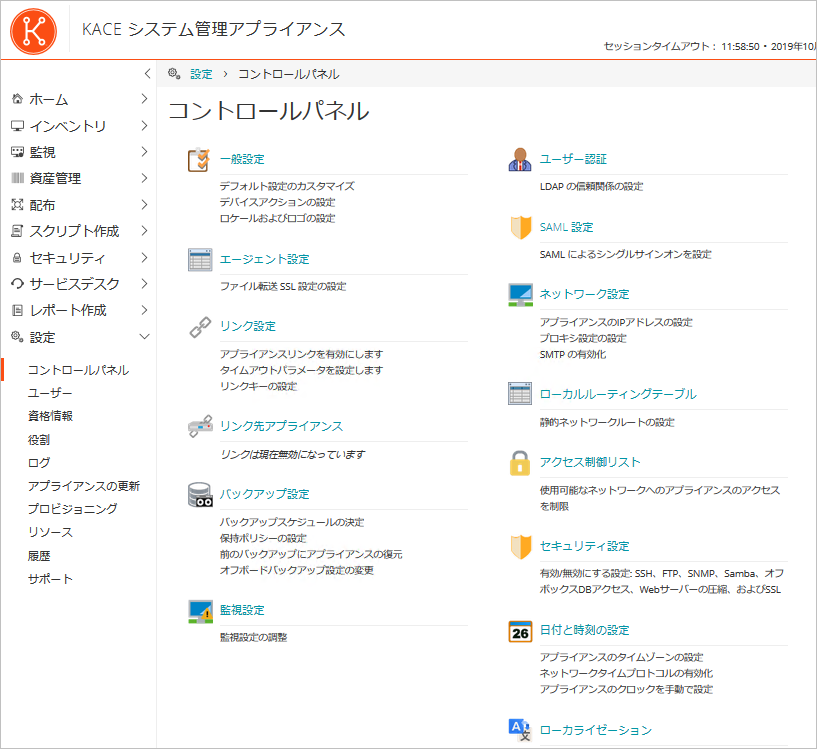
Task: Click the リンク設定 chain icon
Action: [200, 327]
